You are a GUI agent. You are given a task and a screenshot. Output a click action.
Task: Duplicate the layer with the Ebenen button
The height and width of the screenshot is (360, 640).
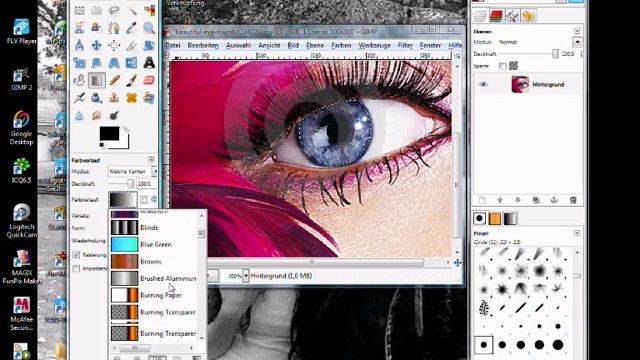(x=536, y=200)
